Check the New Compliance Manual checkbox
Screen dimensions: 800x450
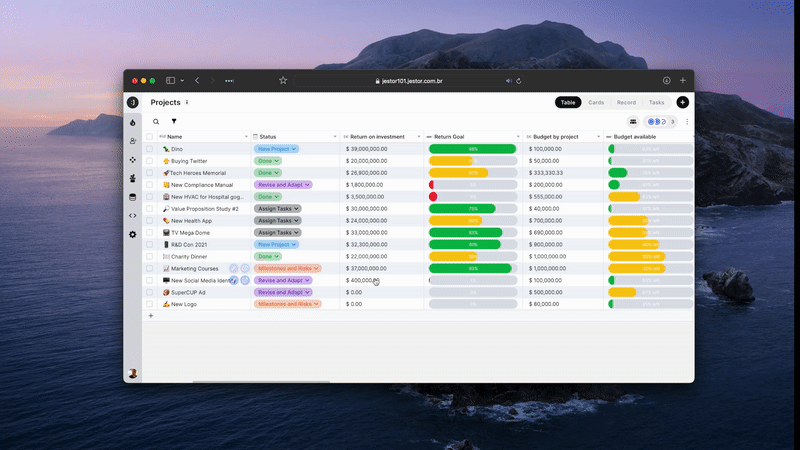[149, 185]
